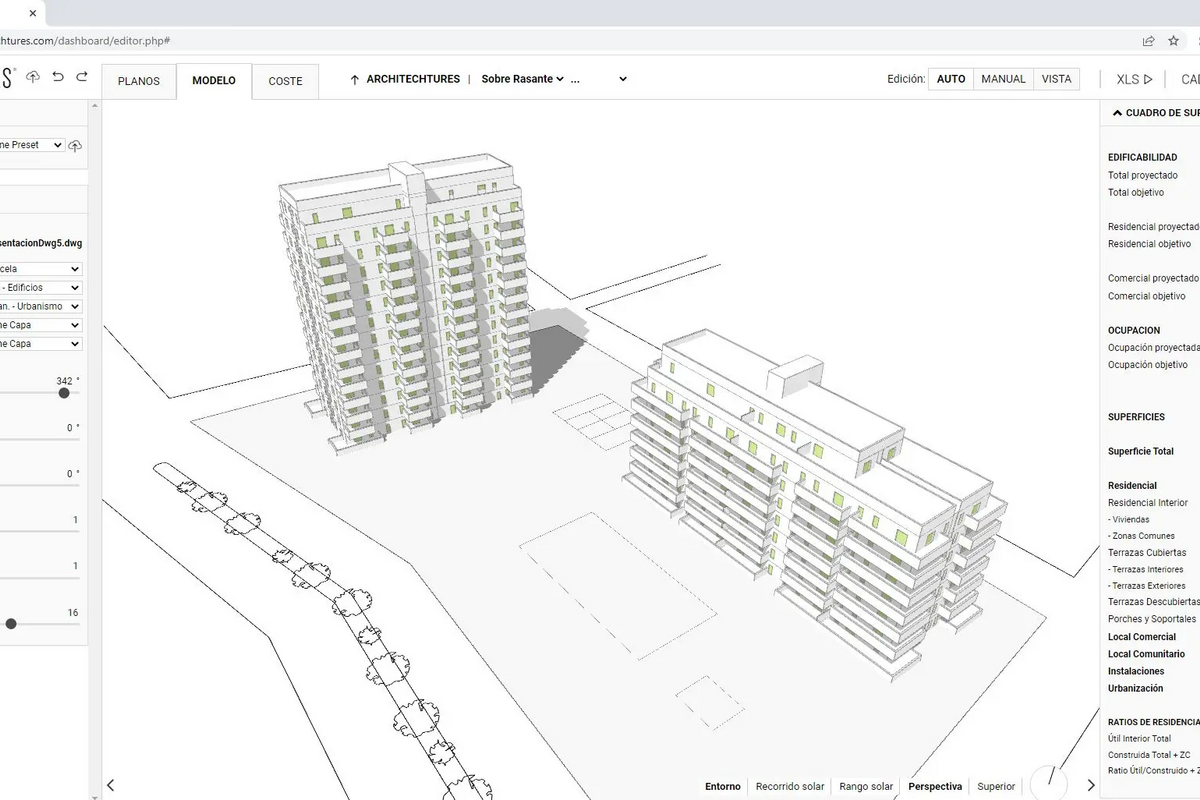Image resolution: width=1200 pixels, height=800 pixels.
Task: Export with the XLS button
Action: click(1134, 79)
